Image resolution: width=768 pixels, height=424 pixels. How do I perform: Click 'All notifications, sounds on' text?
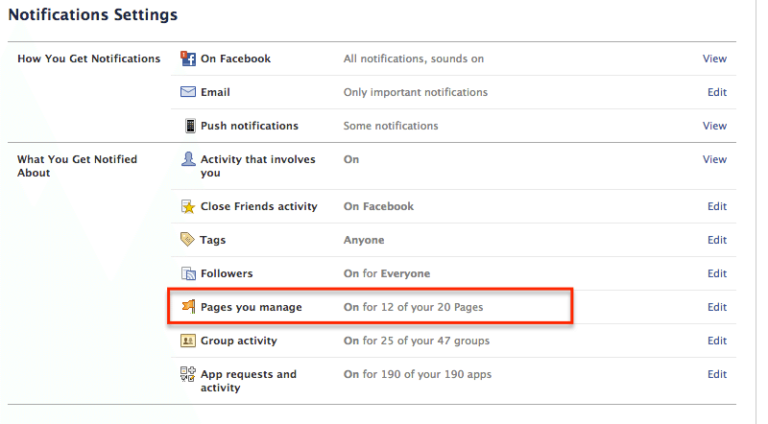(x=413, y=59)
